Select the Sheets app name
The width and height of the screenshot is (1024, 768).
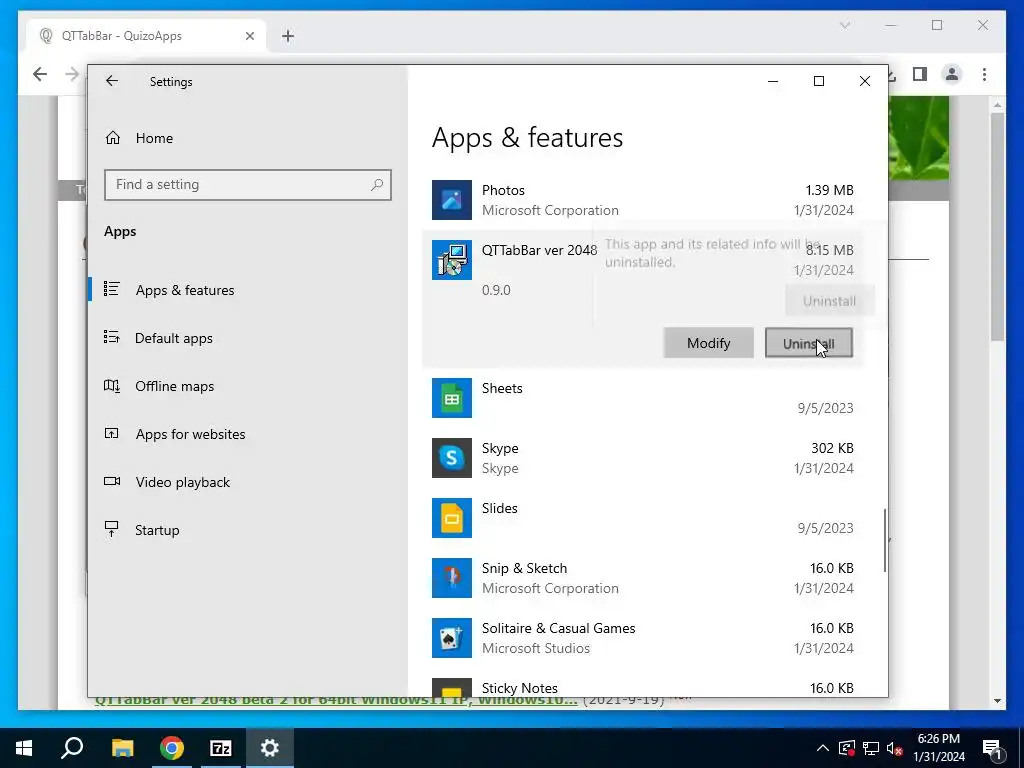pos(502,388)
